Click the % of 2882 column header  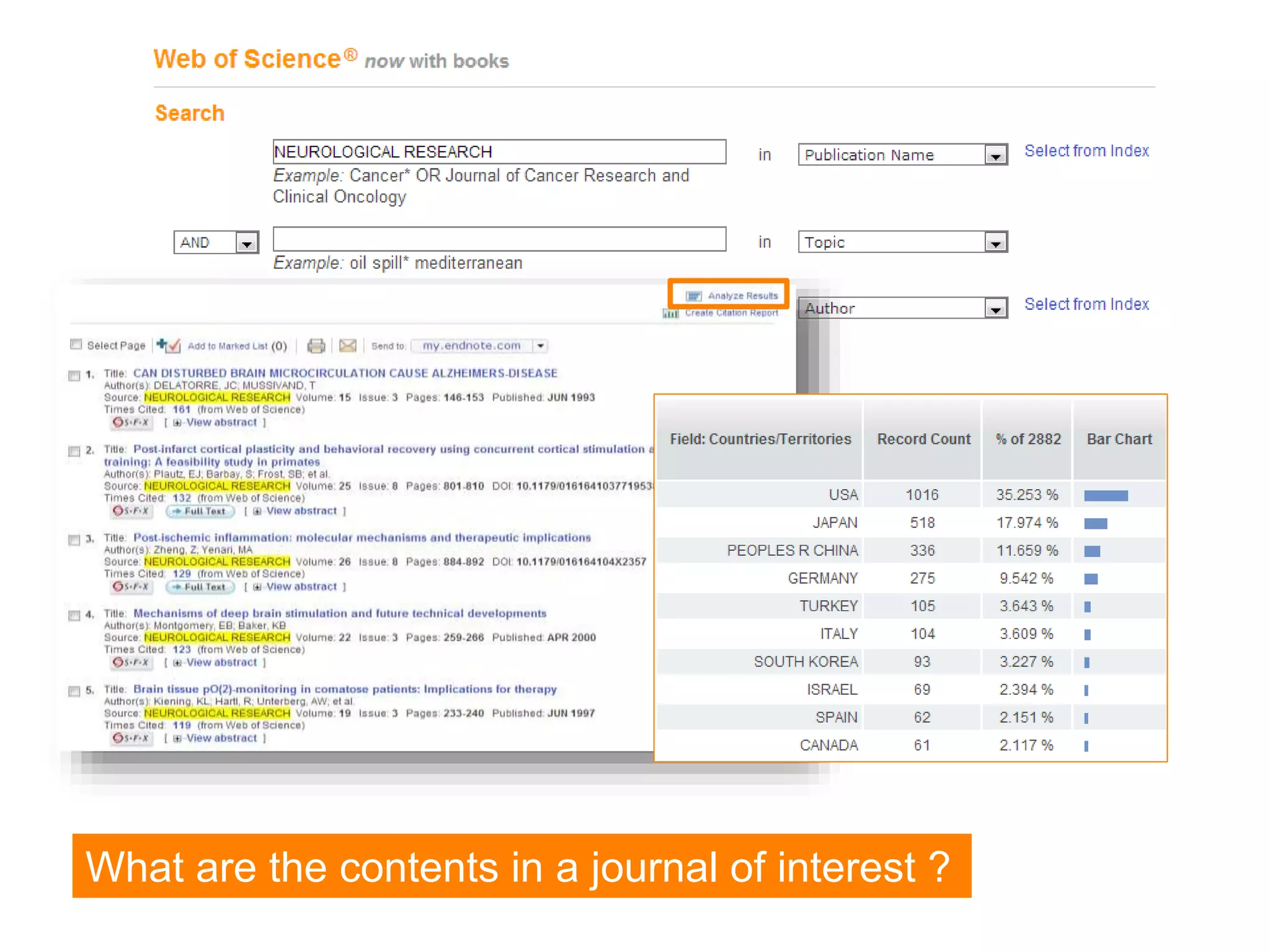coord(1028,439)
